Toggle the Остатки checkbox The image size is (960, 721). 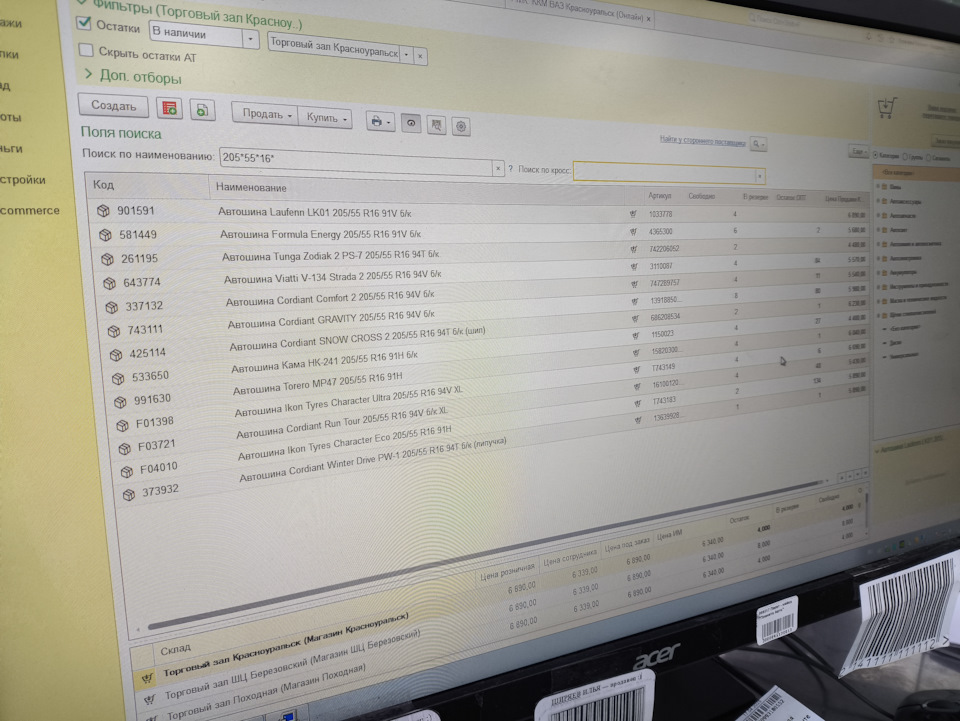[x=84, y=23]
